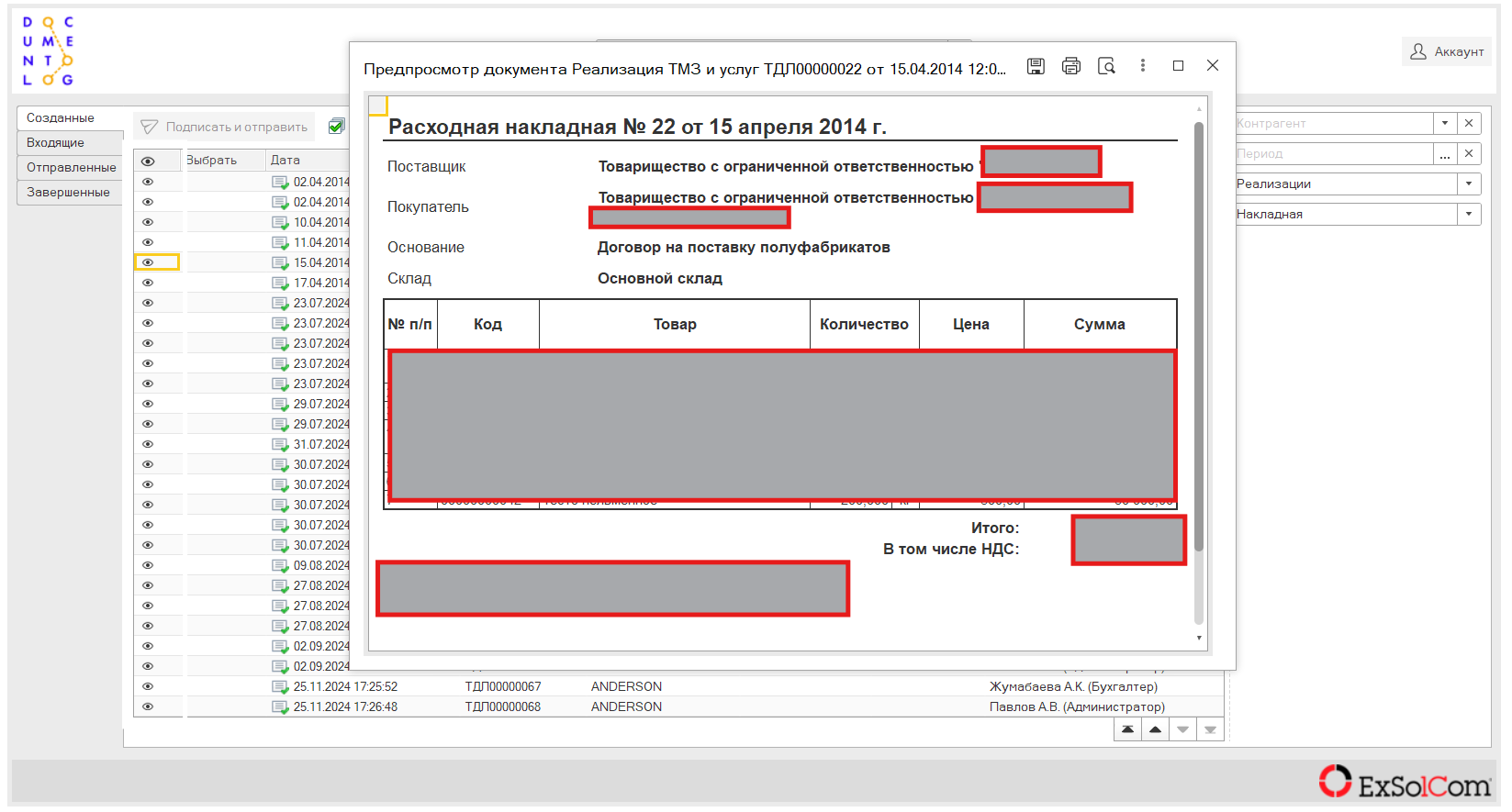Toggle the eye for the 15.04.2014 row

(147, 262)
